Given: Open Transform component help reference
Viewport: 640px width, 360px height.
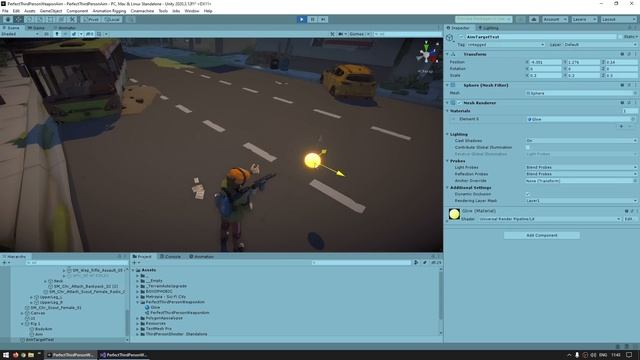Looking at the screenshot, I should click(622, 54).
